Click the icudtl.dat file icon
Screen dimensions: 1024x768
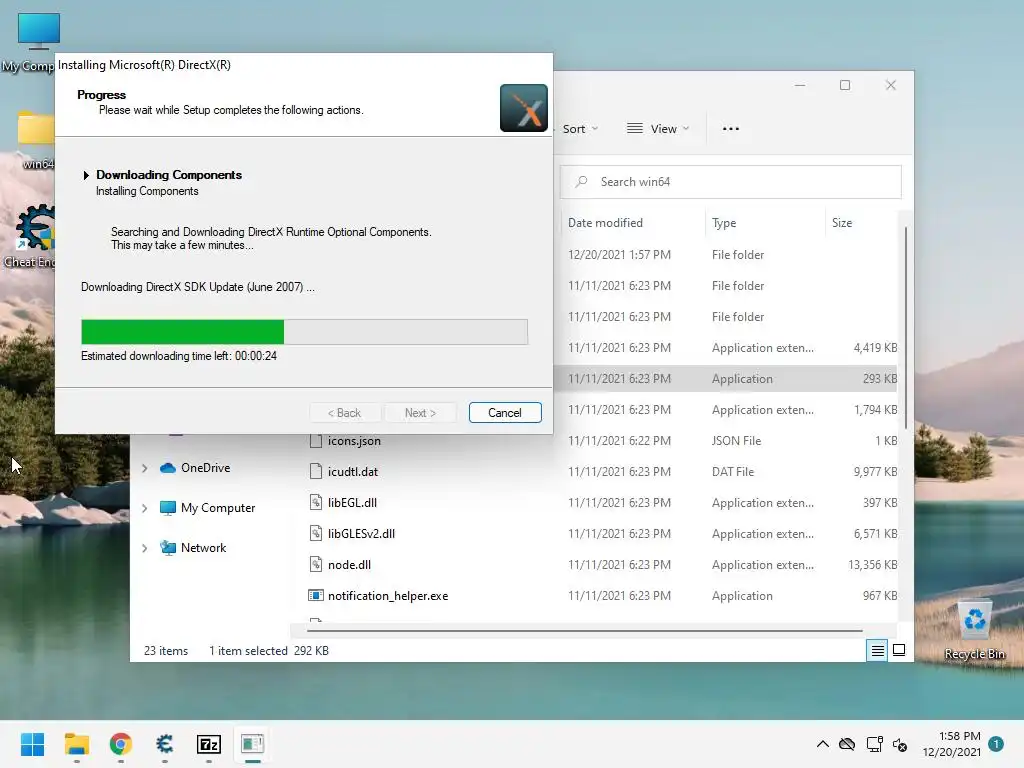pyautogui.click(x=315, y=472)
